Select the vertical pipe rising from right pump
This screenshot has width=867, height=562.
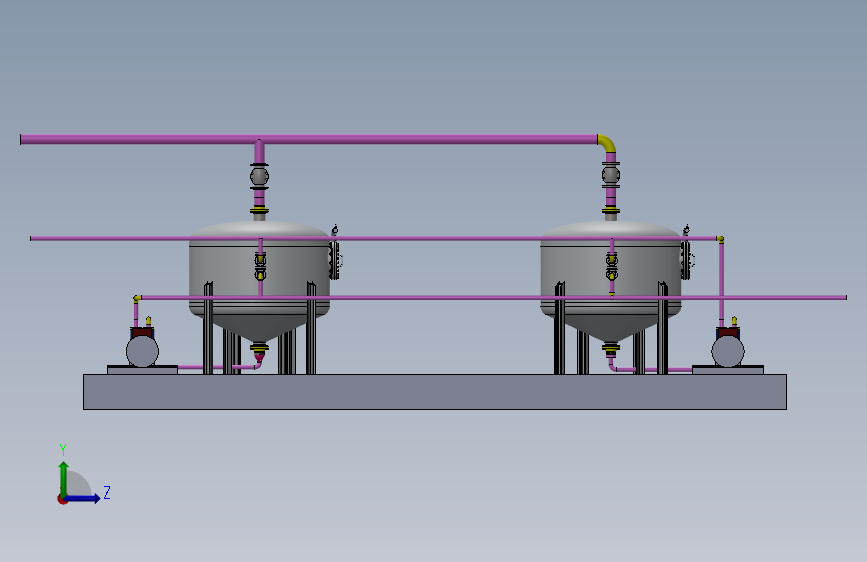721,284
